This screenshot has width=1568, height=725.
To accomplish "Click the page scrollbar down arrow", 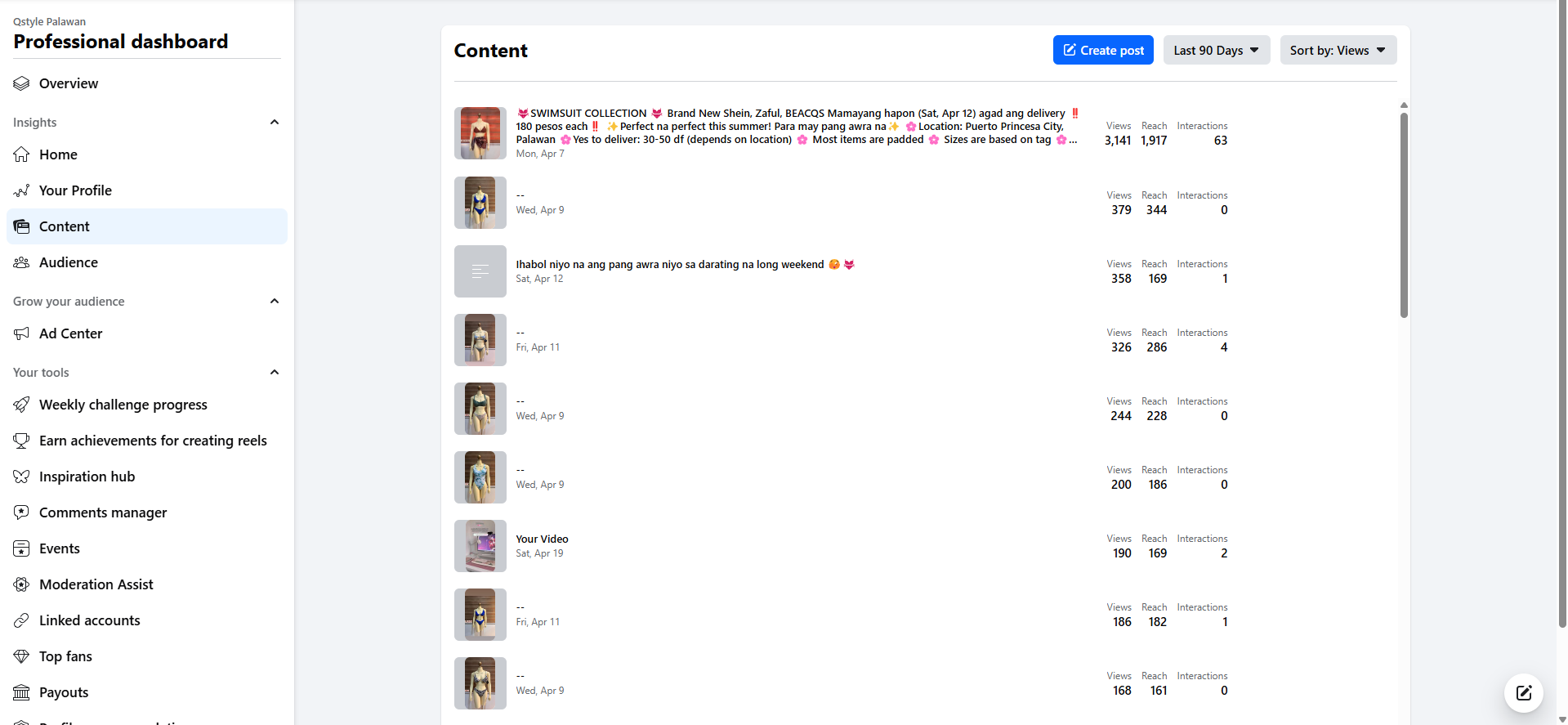I will point(1562,719).
